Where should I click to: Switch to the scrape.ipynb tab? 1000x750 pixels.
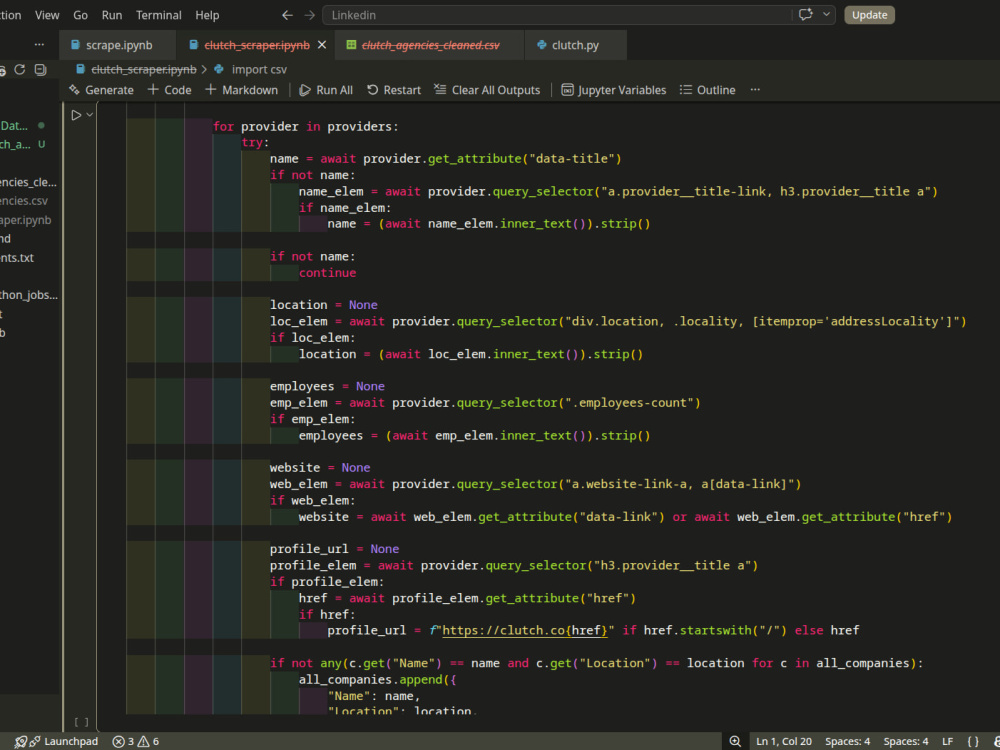119,45
